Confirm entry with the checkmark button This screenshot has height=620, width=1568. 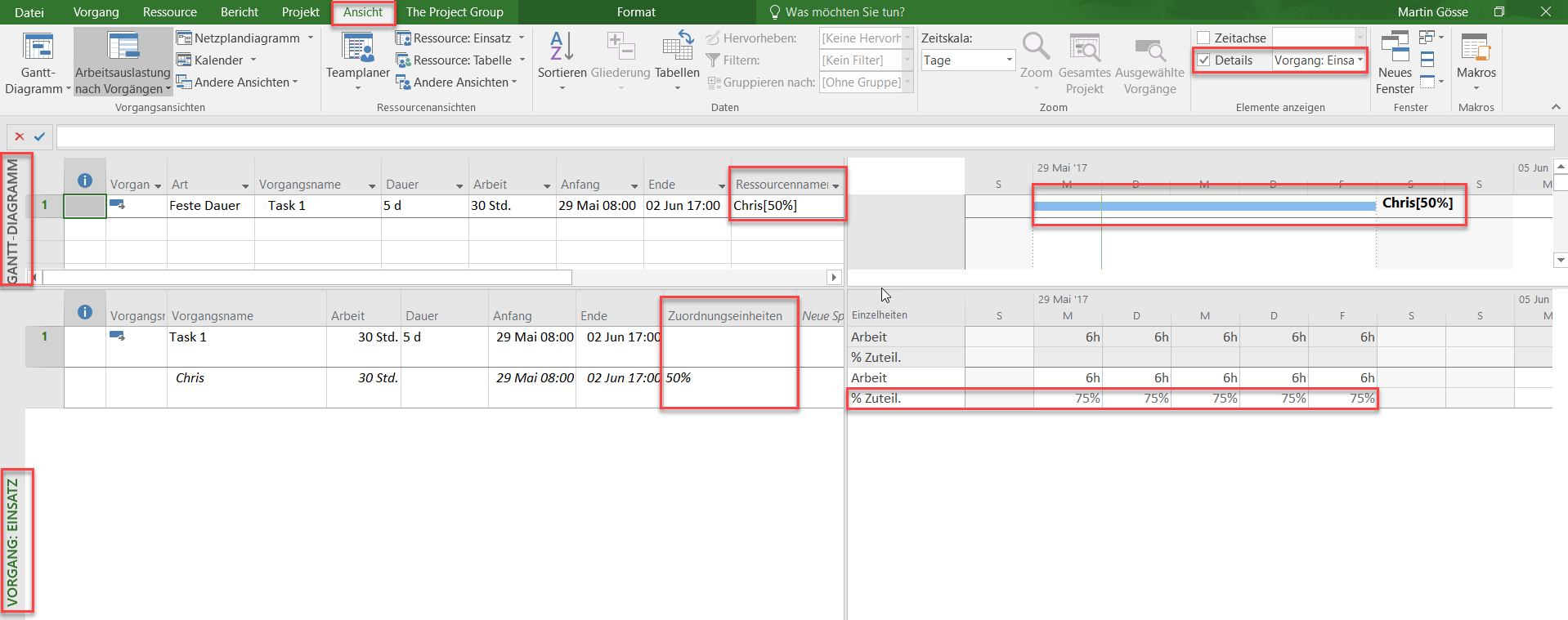click(x=39, y=136)
